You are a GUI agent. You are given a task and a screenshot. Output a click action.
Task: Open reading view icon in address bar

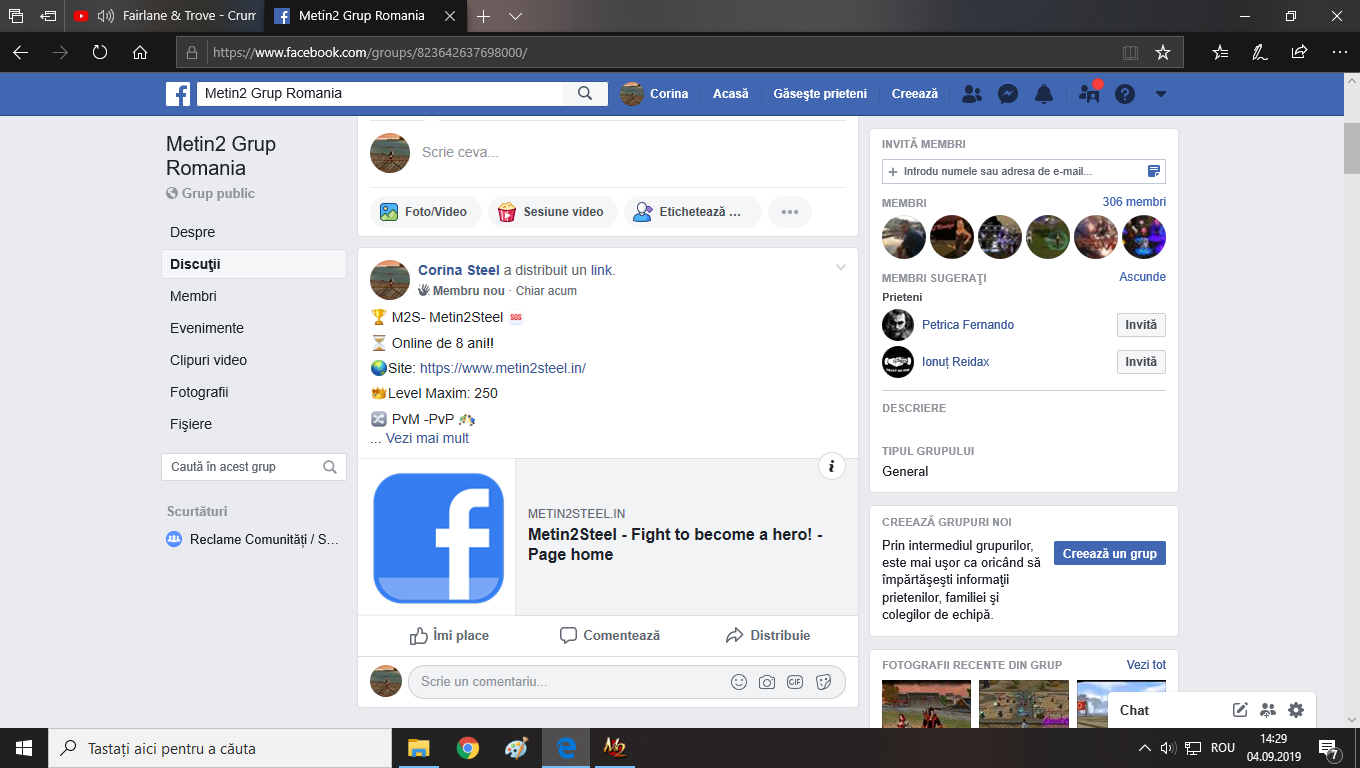tap(1130, 52)
